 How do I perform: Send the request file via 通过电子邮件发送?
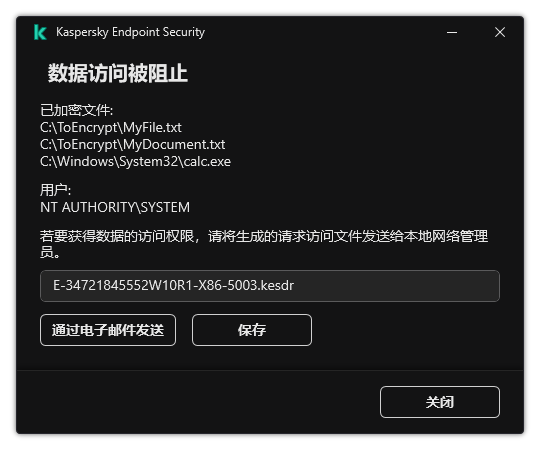pyautogui.click(x=108, y=330)
